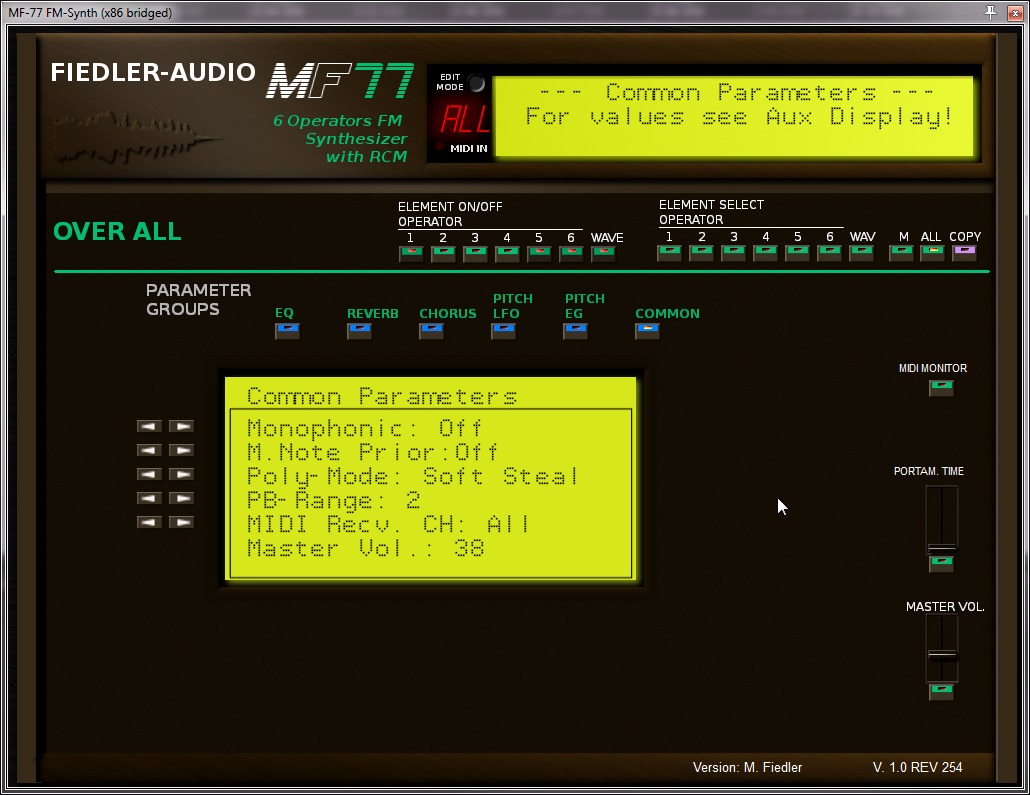Click the PB-Range: 2 display line
Image resolution: width=1030 pixels, height=795 pixels.
[334, 501]
